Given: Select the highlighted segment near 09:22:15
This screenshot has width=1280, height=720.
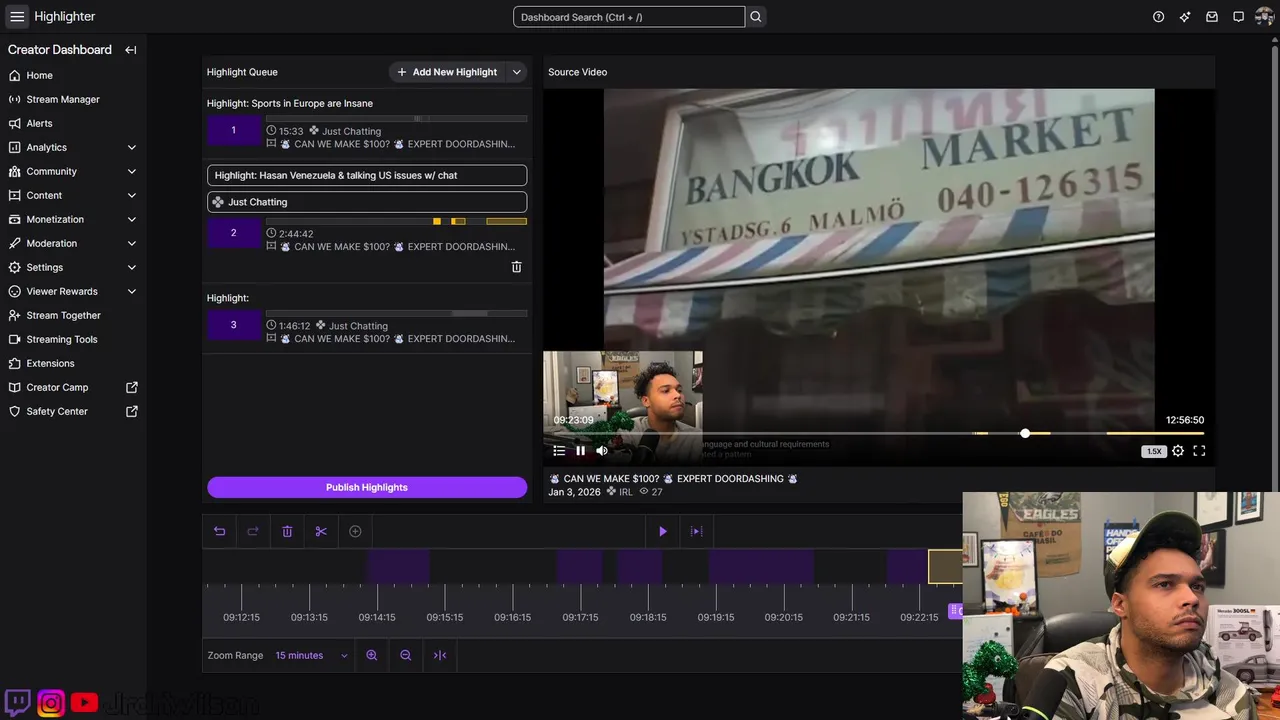Looking at the screenshot, I should (945, 566).
